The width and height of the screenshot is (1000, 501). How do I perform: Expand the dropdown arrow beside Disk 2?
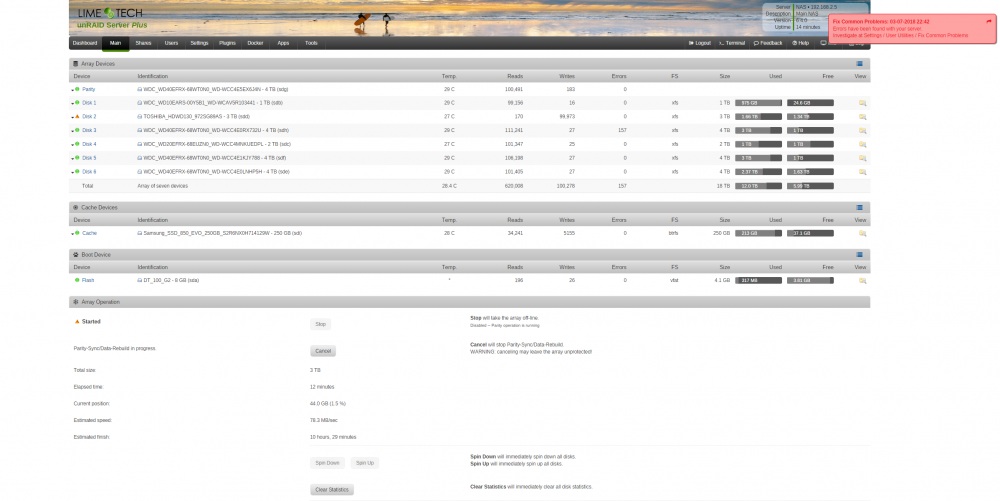72,118
